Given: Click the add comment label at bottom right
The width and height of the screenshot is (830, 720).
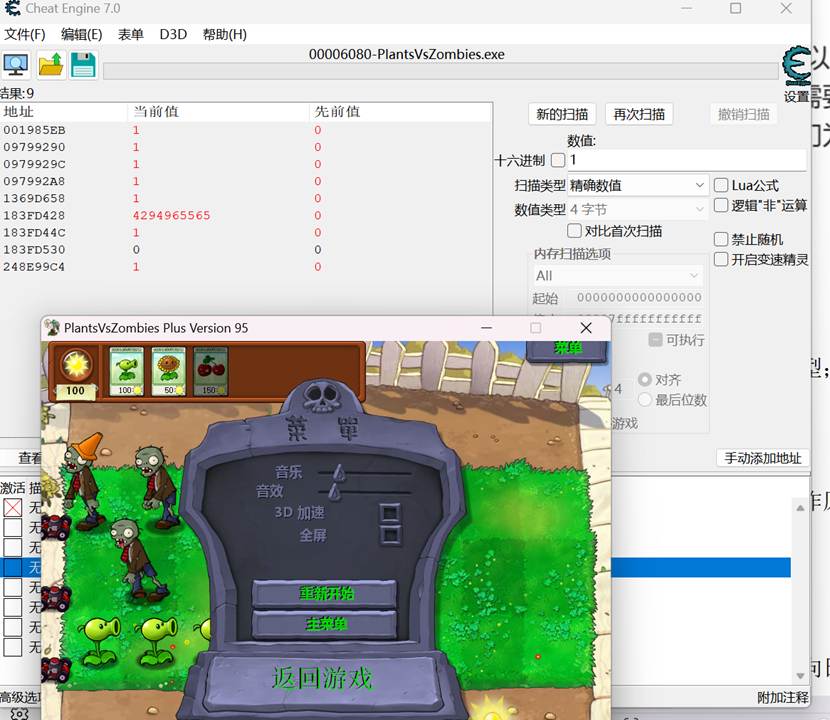Looking at the screenshot, I should [782, 698].
